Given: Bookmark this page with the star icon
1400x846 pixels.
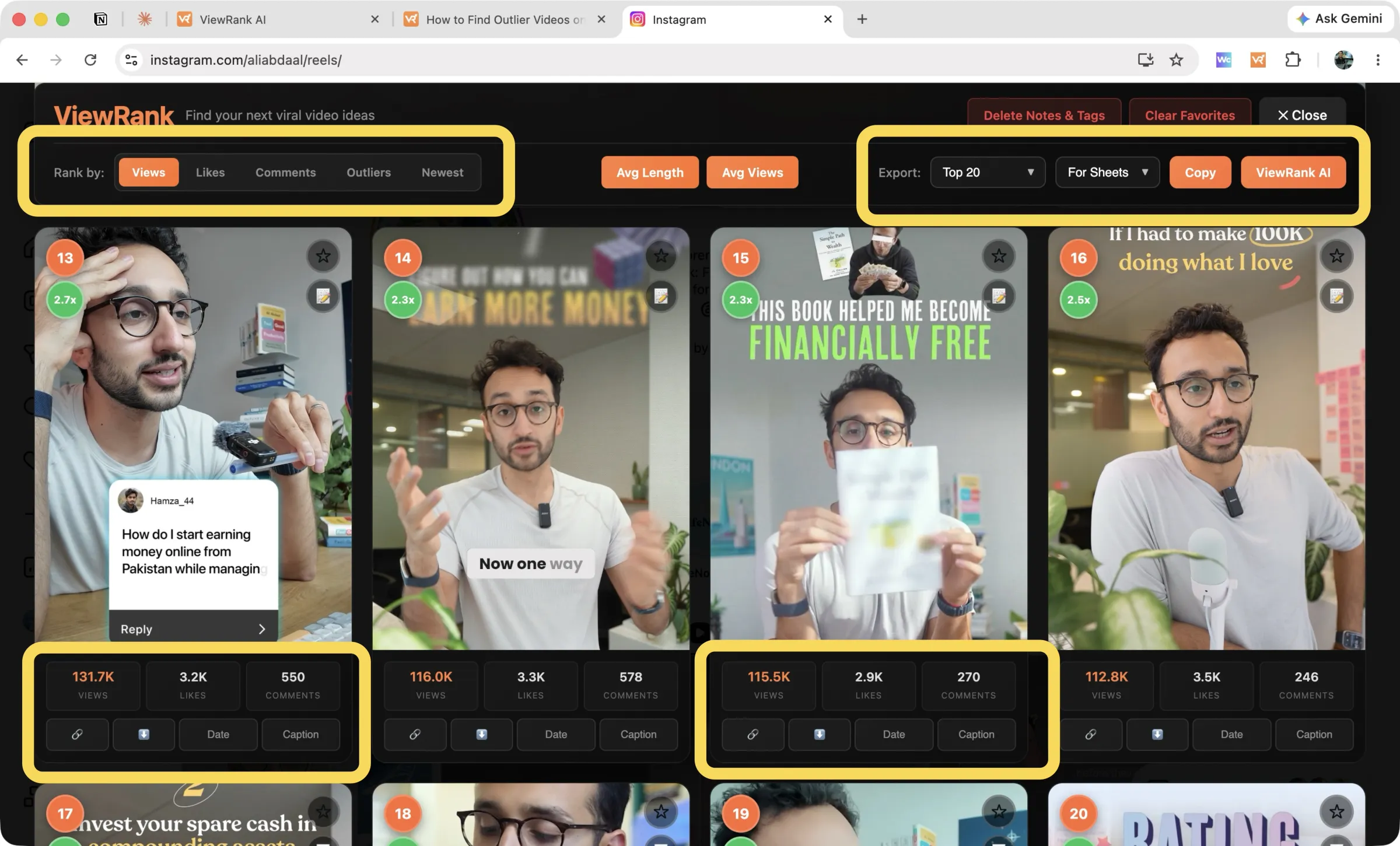Looking at the screenshot, I should (1176, 59).
